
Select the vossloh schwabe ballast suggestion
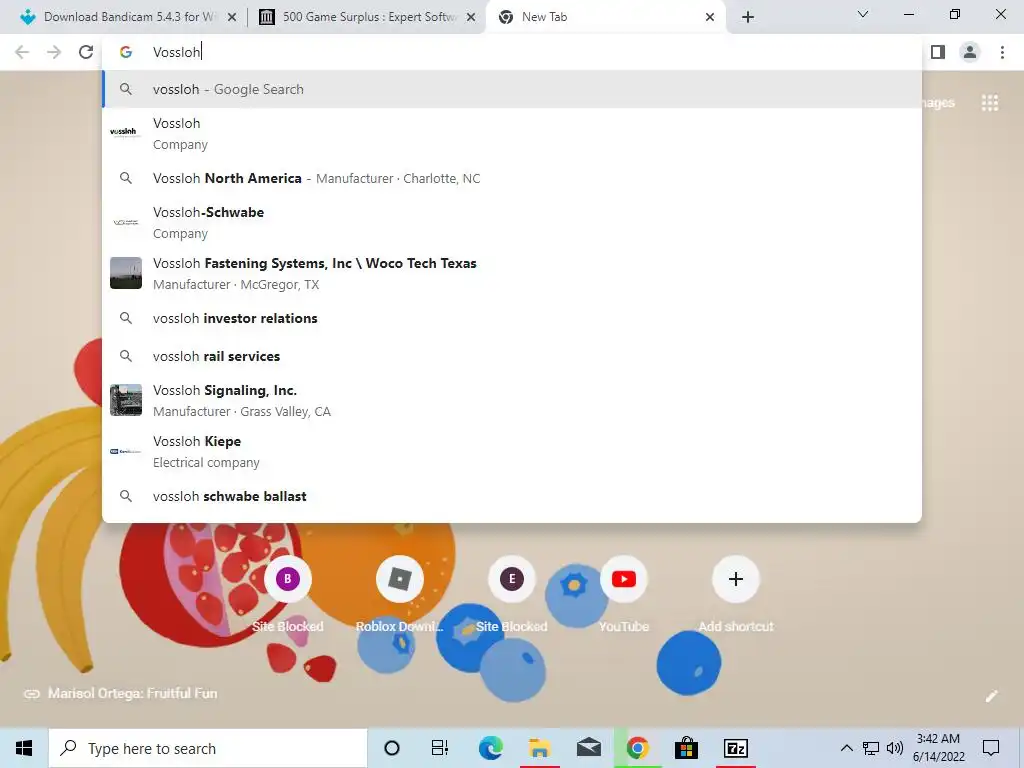511,496
